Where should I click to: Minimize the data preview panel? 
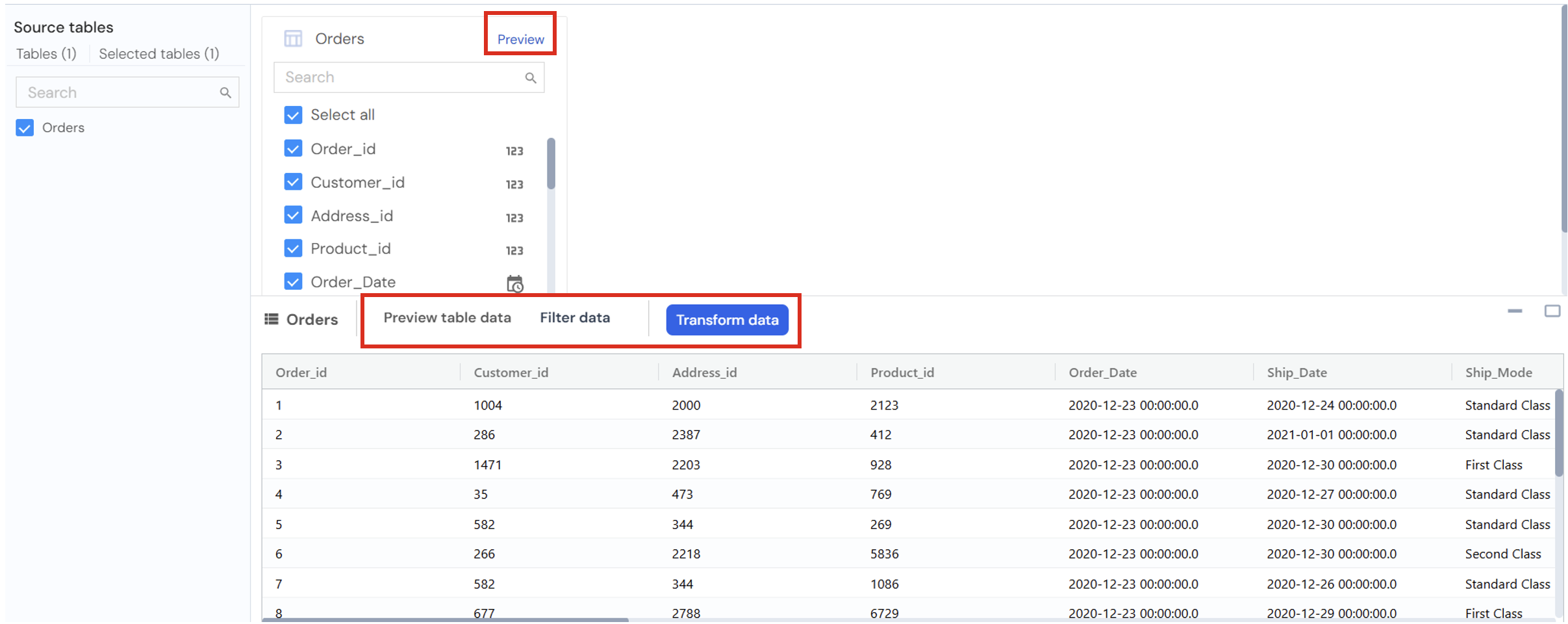[1515, 311]
